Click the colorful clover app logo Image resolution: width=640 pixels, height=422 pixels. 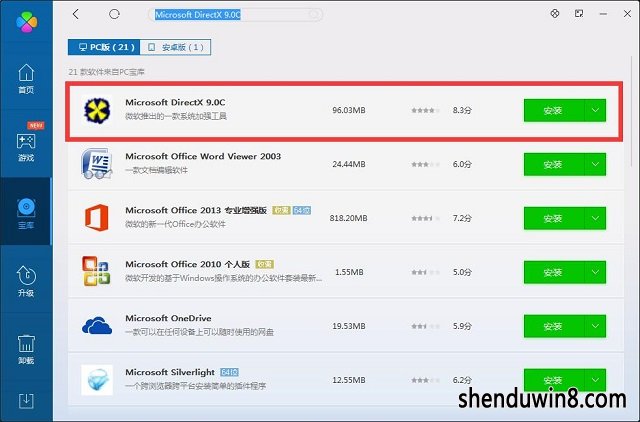click(27, 21)
